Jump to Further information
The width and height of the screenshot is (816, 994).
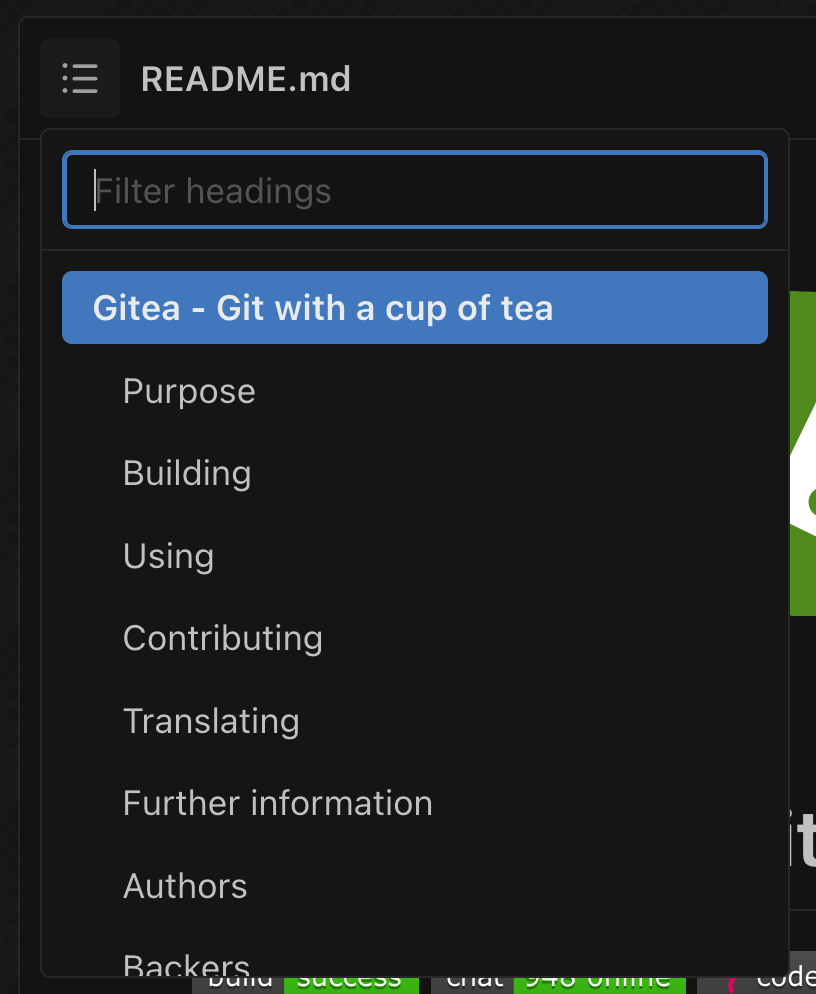[x=277, y=803]
